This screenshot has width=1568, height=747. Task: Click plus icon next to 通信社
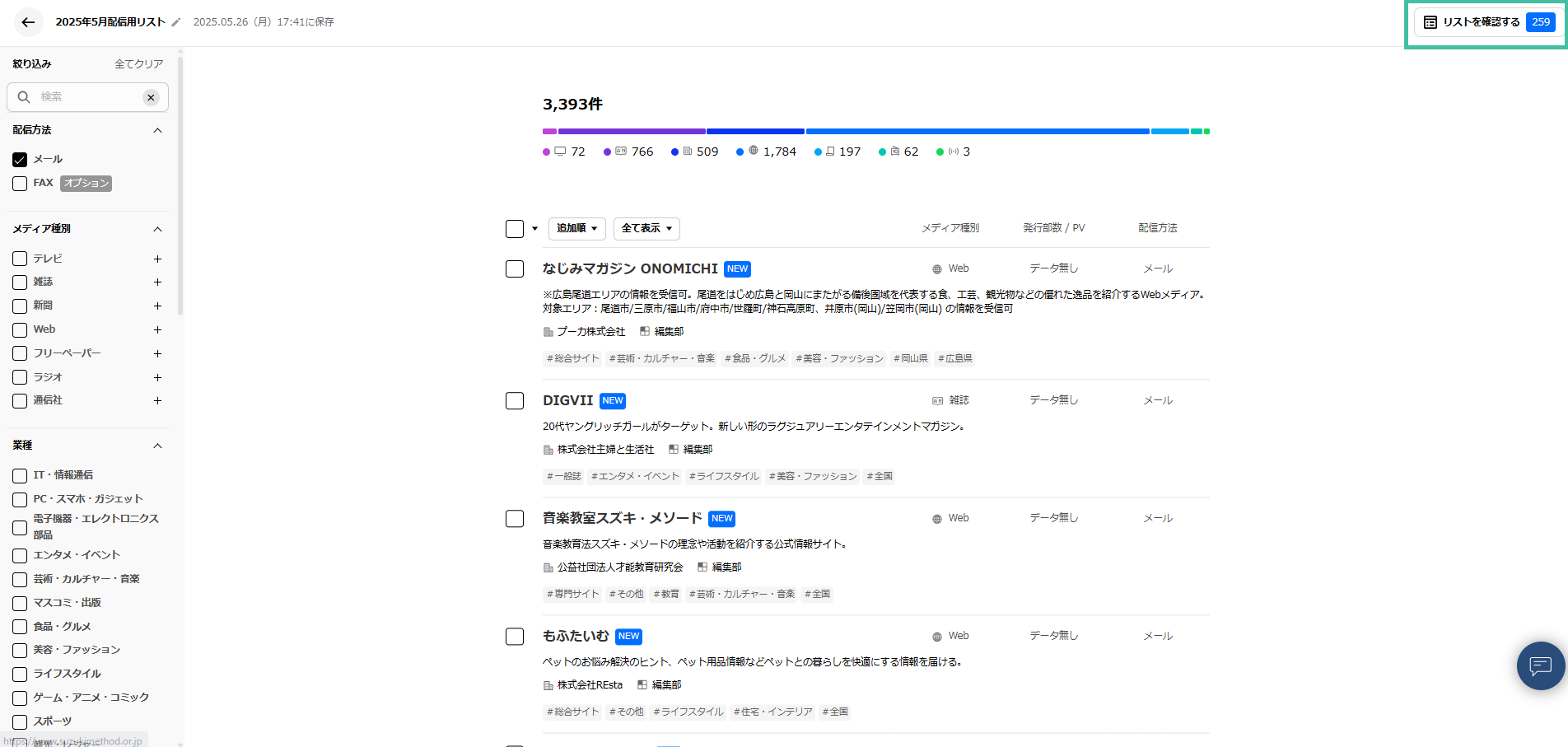(x=157, y=400)
